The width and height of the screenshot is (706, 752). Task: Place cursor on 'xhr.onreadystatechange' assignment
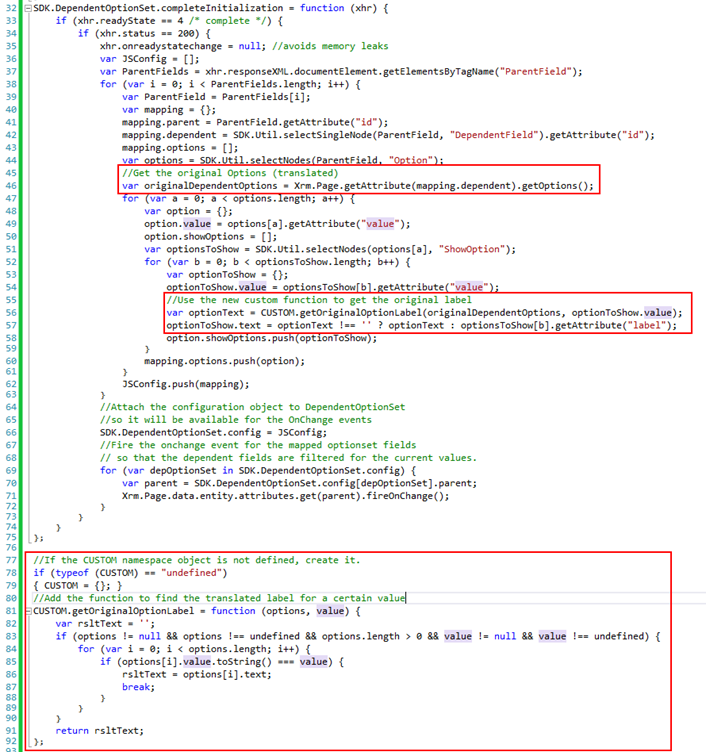pos(161,47)
